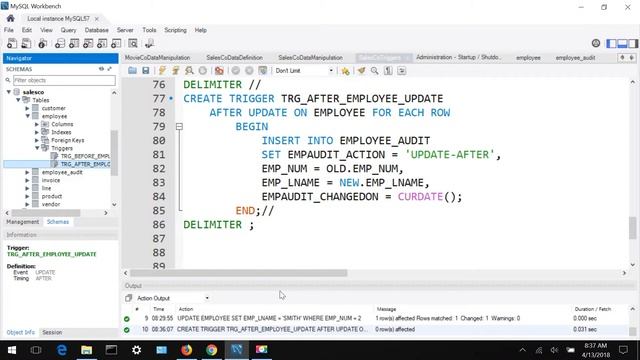Execute the whole script lightning icon
Viewport: 640px width, 360px height.
point(162,71)
